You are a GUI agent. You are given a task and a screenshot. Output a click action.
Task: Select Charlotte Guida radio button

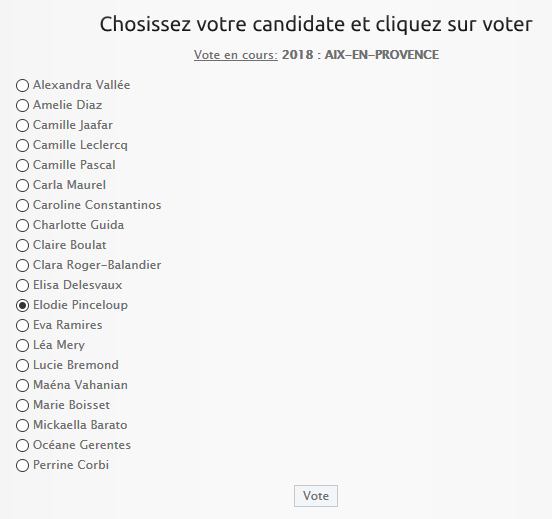coord(22,226)
